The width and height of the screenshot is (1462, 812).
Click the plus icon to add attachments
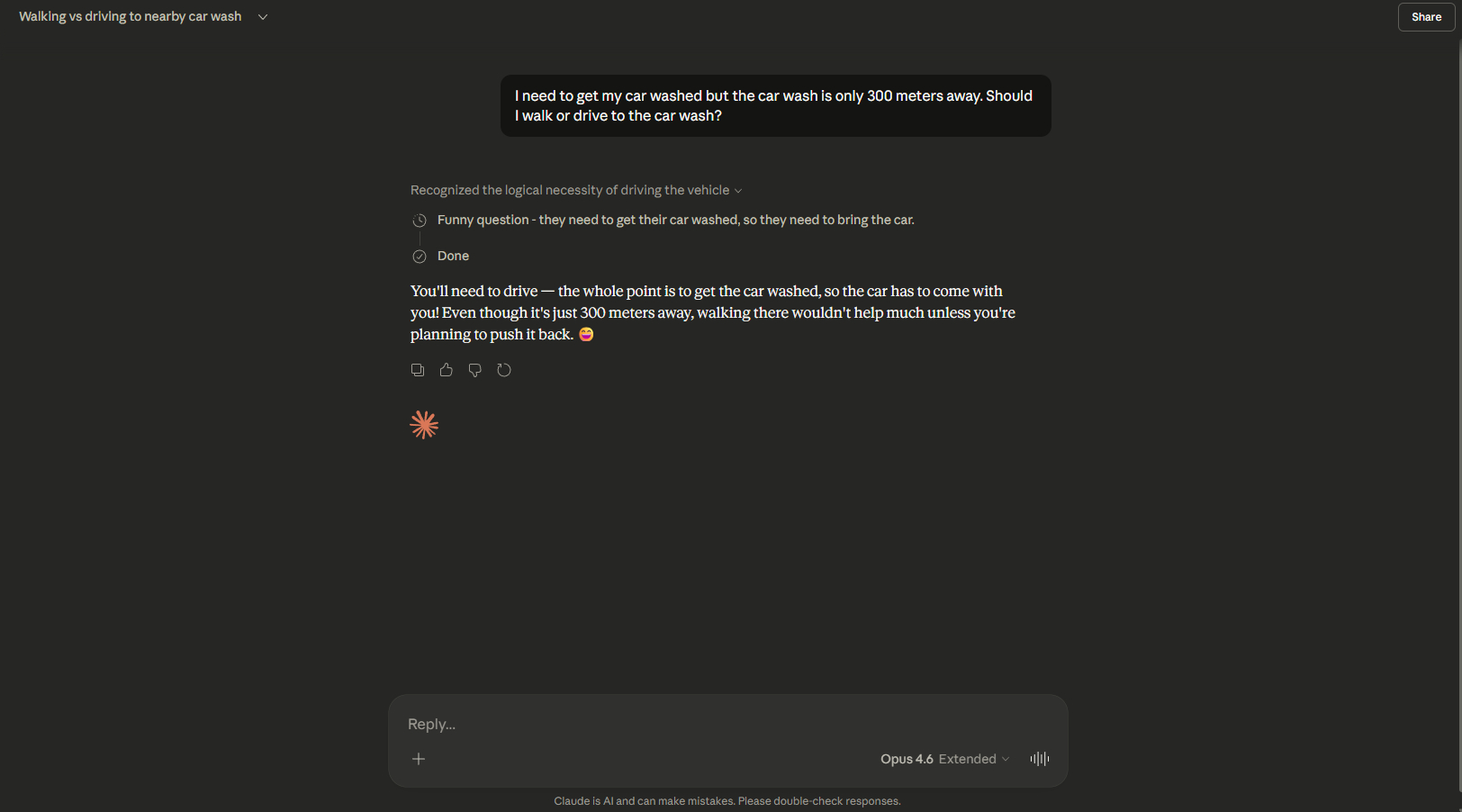coord(419,759)
